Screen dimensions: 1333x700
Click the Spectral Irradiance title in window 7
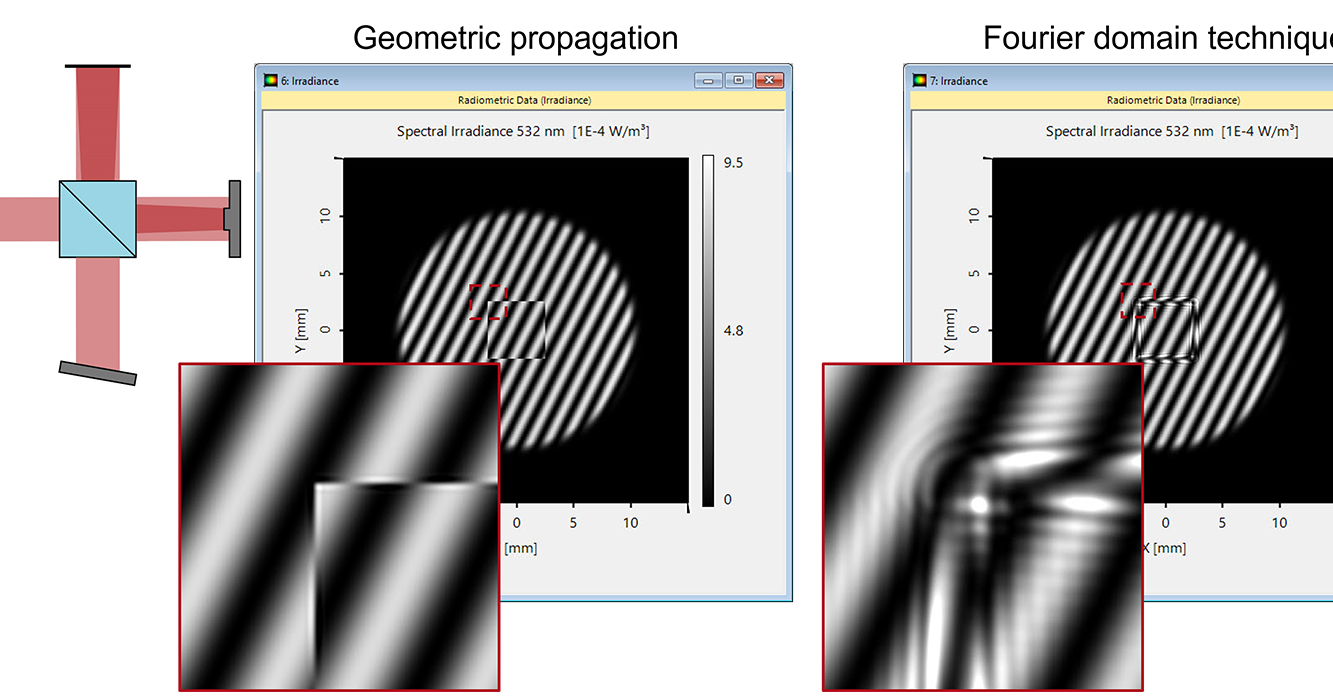click(x=1172, y=132)
